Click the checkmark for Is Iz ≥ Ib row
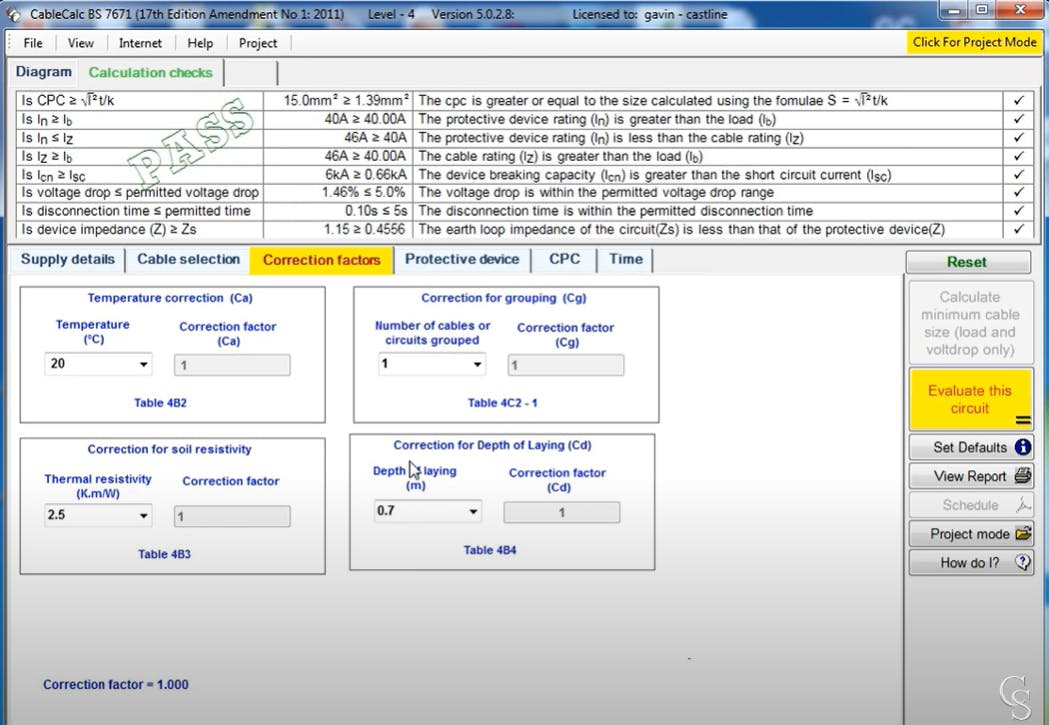1049x725 pixels. [1018, 156]
